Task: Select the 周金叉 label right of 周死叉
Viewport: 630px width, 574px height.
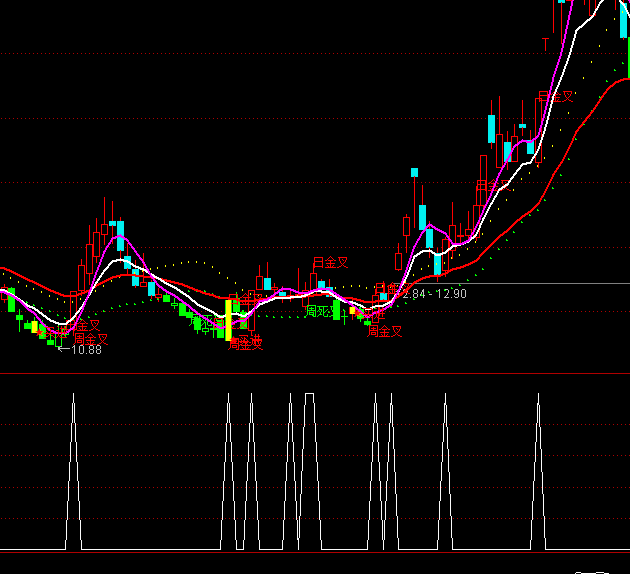Action: pyautogui.click(x=384, y=331)
